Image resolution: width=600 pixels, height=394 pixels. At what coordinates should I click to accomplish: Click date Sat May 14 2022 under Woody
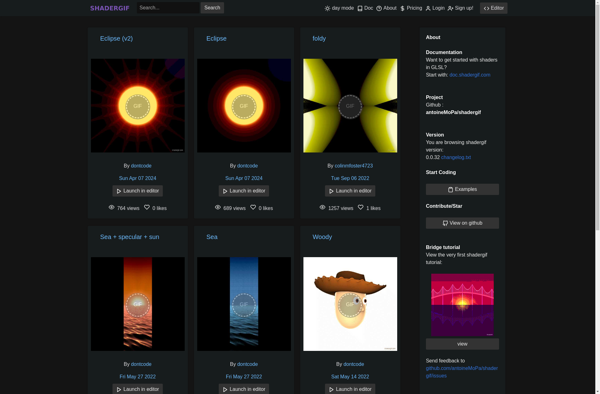coord(350,376)
